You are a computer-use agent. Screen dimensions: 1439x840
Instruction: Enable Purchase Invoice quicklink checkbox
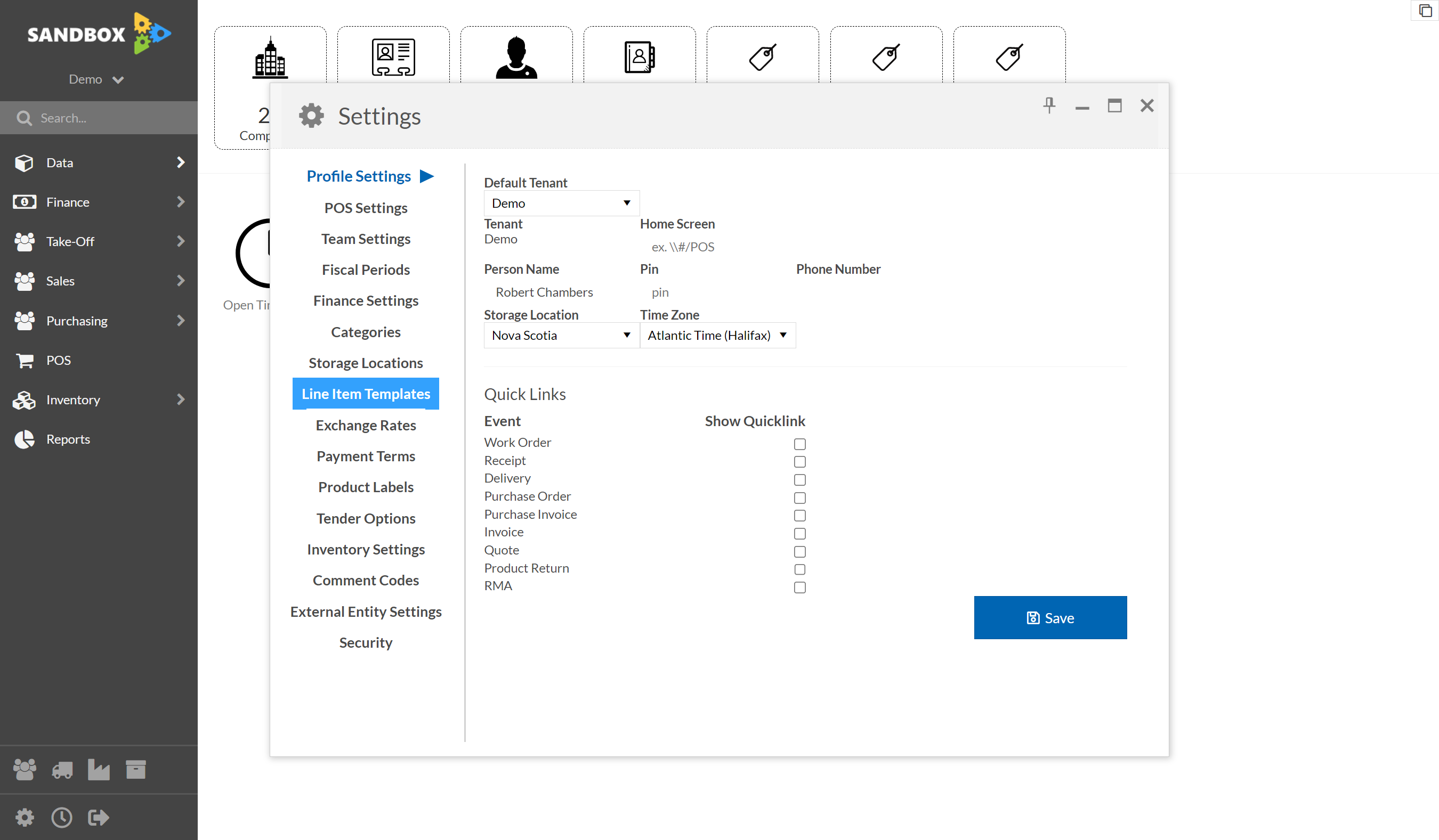pyautogui.click(x=799, y=516)
